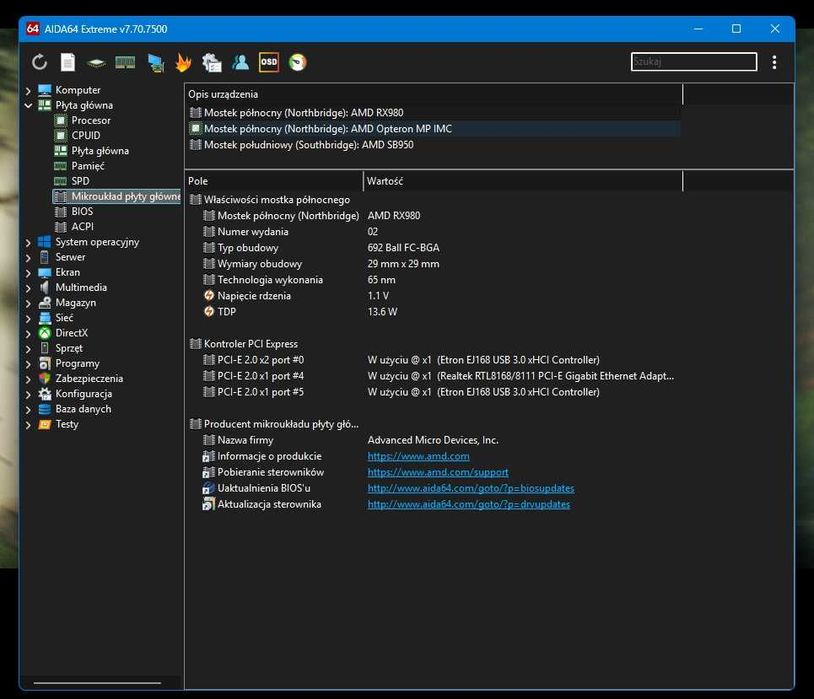Image resolution: width=814 pixels, height=699 pixels.
Task: Click the memory benchmark RAM icon
Action: (125, 62)
